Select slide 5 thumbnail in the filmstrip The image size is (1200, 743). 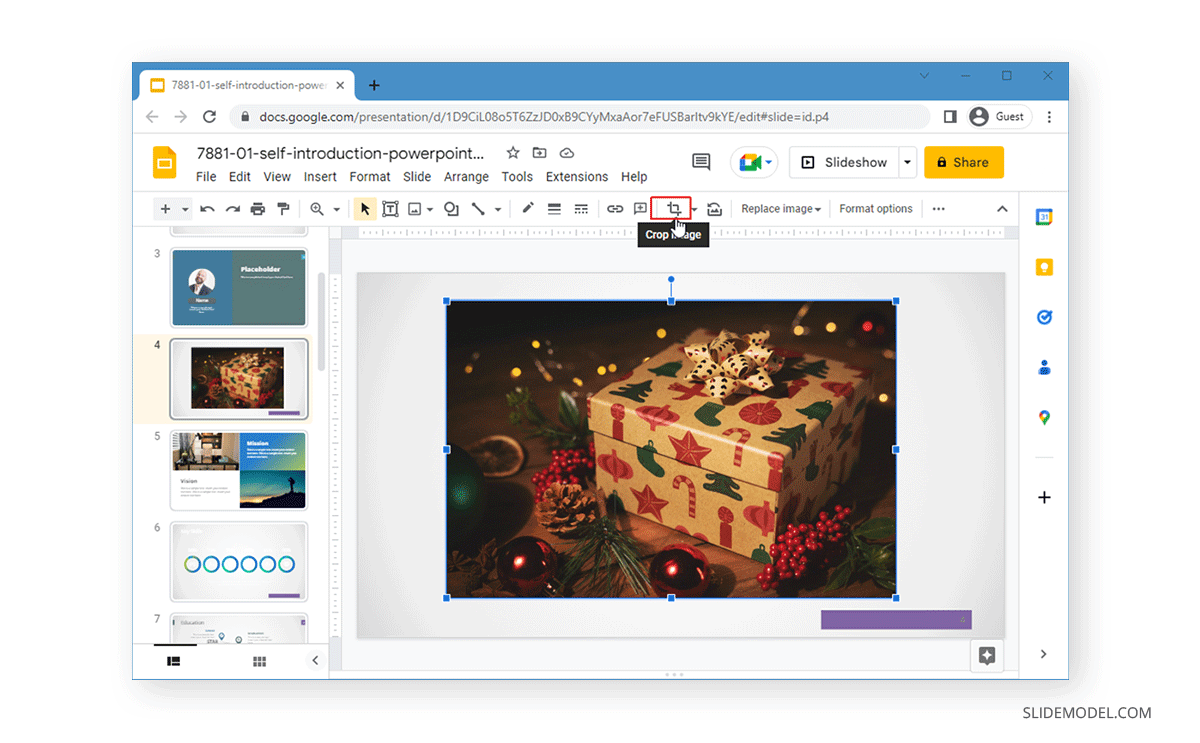238,470
